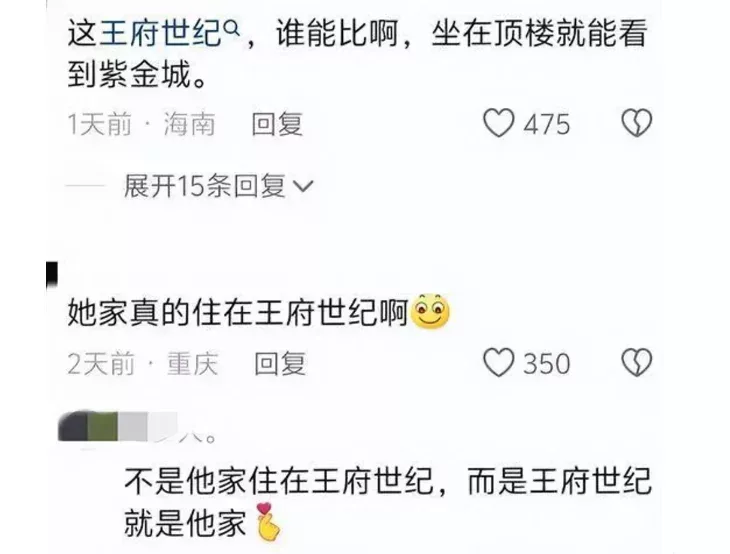Like the comment with 475 likes
Image resolution: width=730 pixels, height=554 pixels.
coord(499,123)
